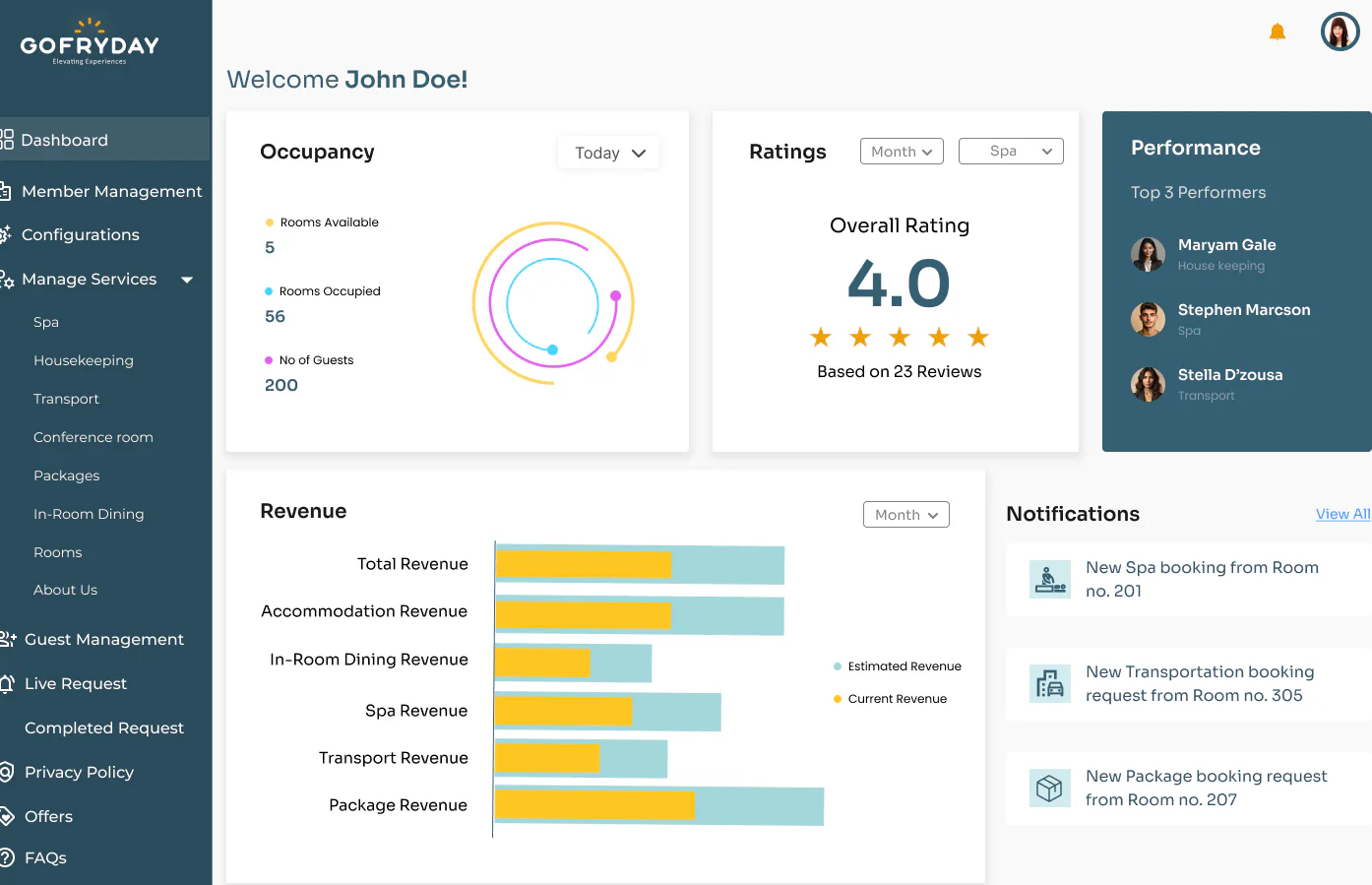Click the GoFryday logo
1372x885 pixels.
(x=90, y=41)
